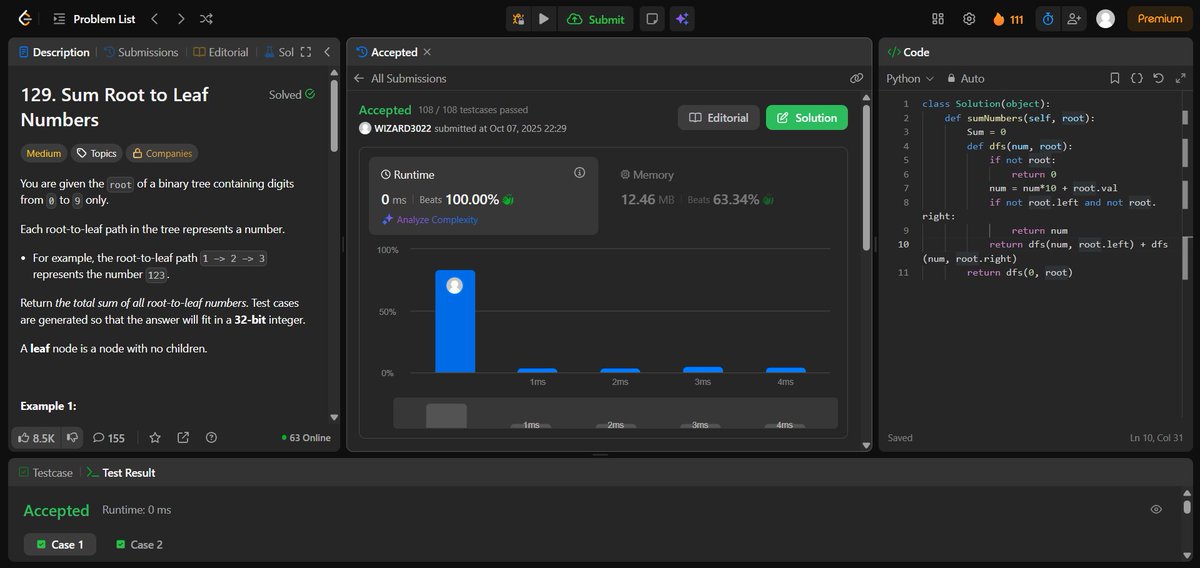Select the Memory 12.46 MB card
This screenshot has height=568, width=1200.
coord(725,195)
